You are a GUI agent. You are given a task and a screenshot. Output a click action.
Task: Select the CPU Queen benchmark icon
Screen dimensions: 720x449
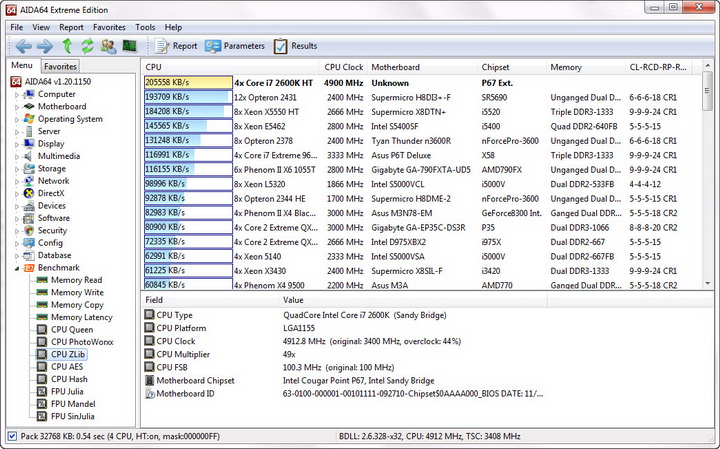point(42,330)
